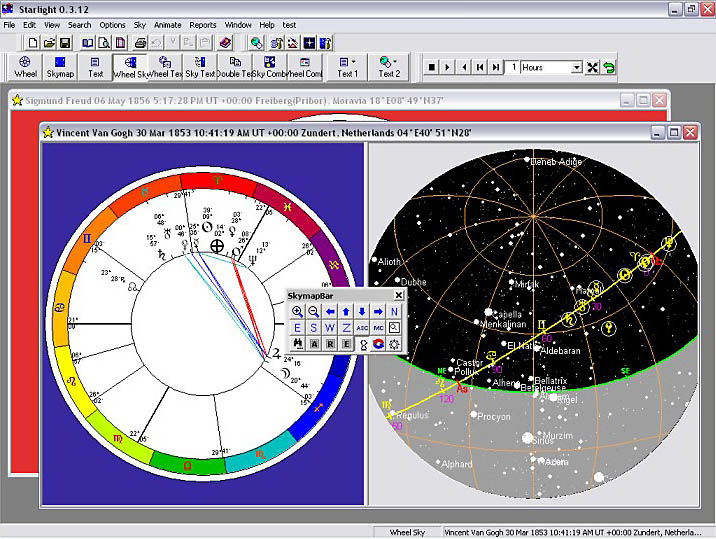Toggle the E display button in SkymapBar
The width and height of the screenshot is (716, 539).
[346, 344]
